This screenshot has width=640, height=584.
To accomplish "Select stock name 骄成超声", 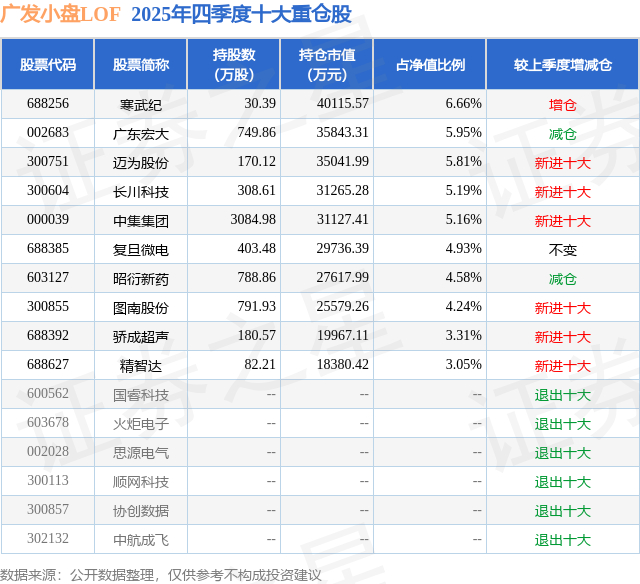I will 141,337.
